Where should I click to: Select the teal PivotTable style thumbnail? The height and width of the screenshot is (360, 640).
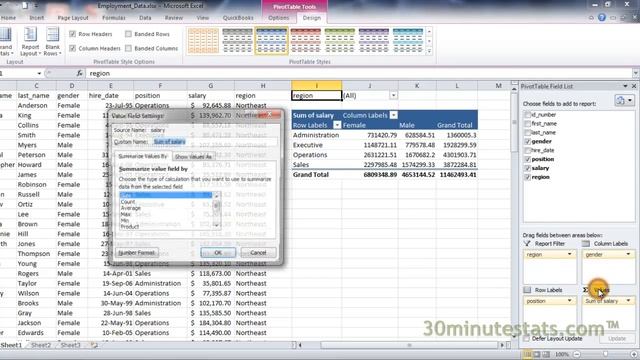click(408, 41)
